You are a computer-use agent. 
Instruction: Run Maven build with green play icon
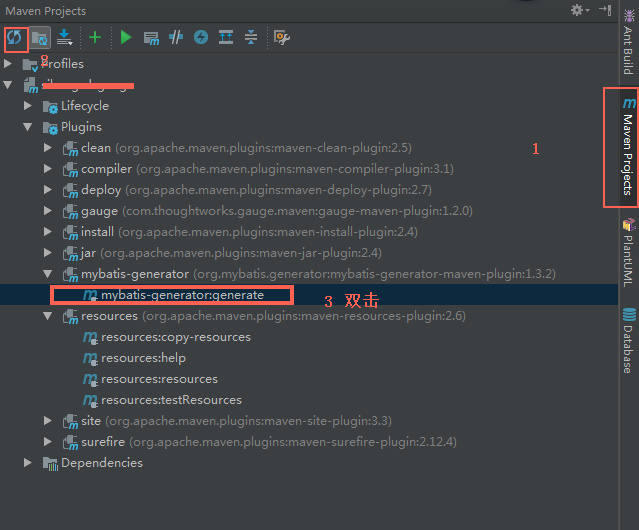click(x=126, y=37)
